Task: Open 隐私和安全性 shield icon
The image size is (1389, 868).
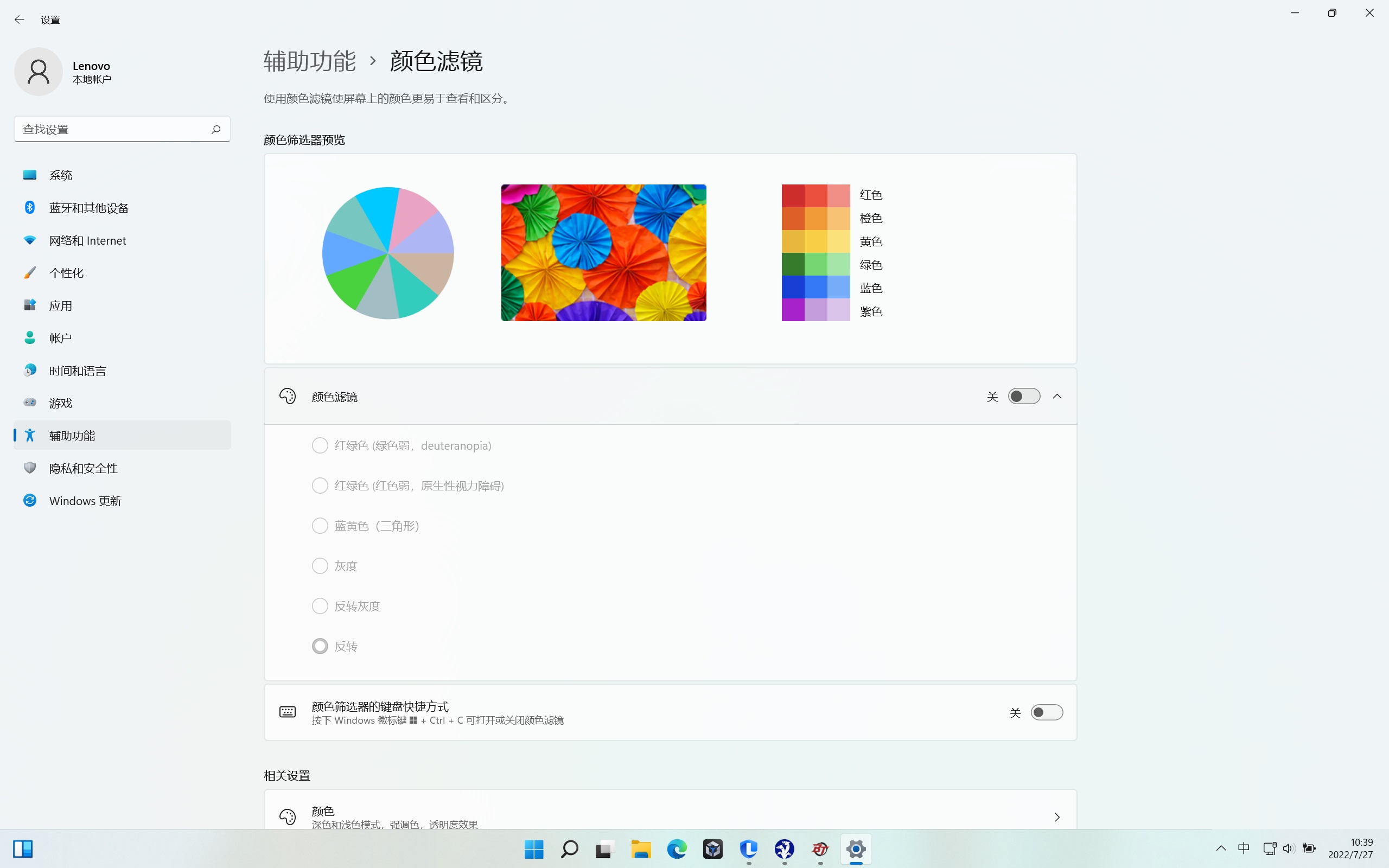Action: click(30, 468)
